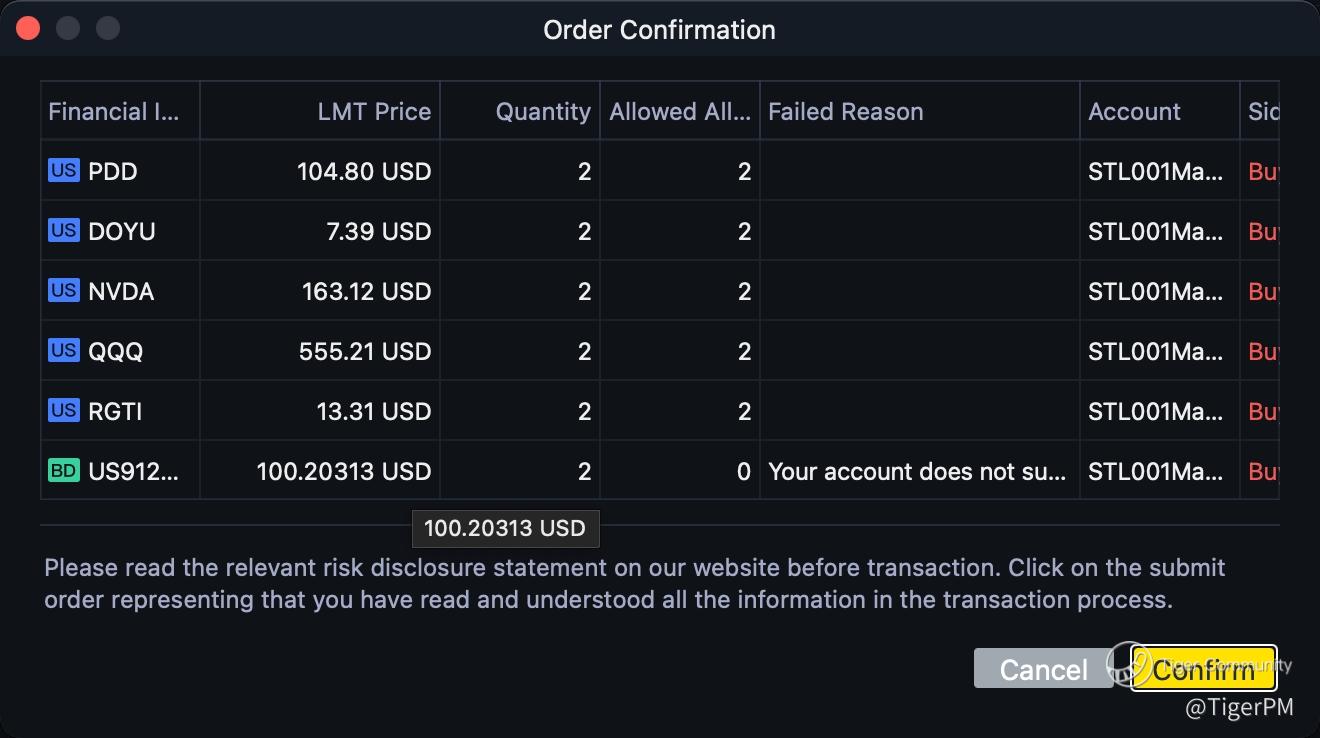This screenshot has height=738, width=1320.
Task: Select the US912 bond order symbol
Action: tap(133, 471)
